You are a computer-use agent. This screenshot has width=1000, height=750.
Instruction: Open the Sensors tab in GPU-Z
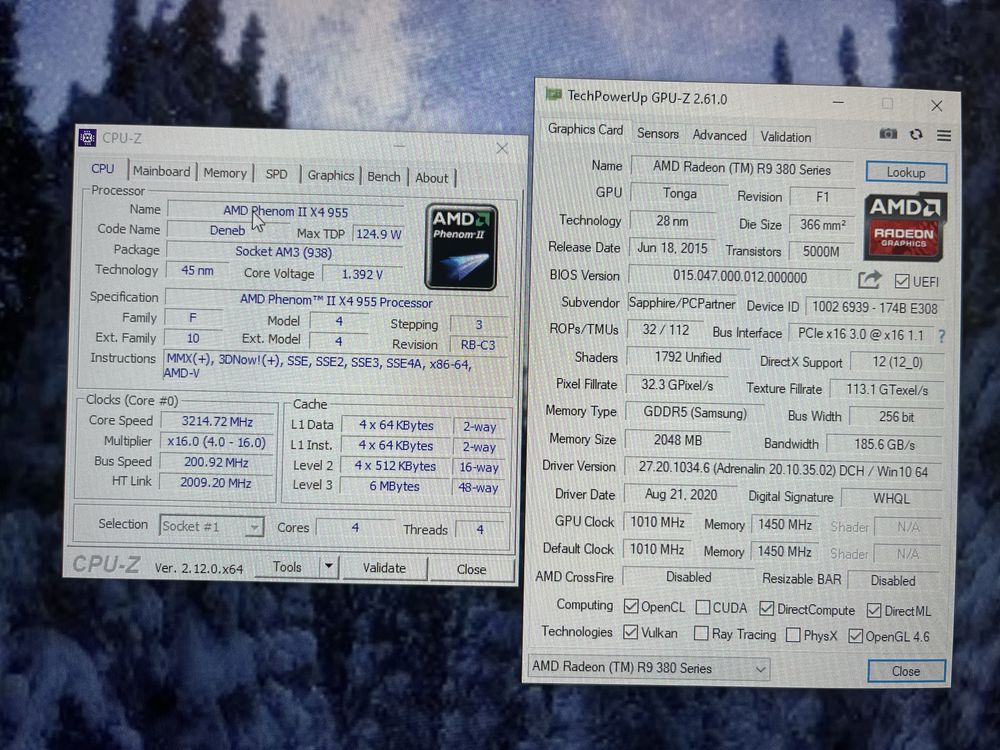point(658,133)
